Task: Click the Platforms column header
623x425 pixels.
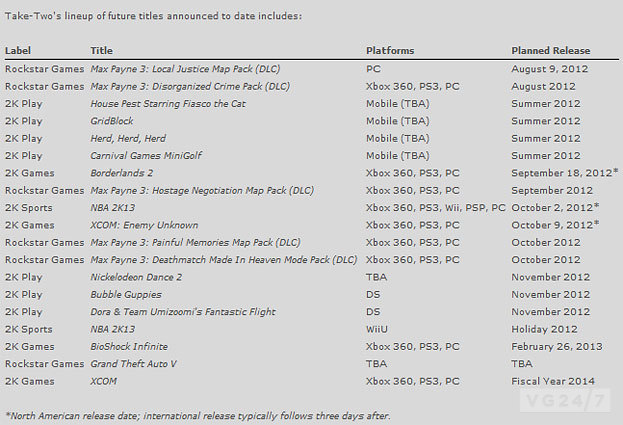Action: pos(390,51)
